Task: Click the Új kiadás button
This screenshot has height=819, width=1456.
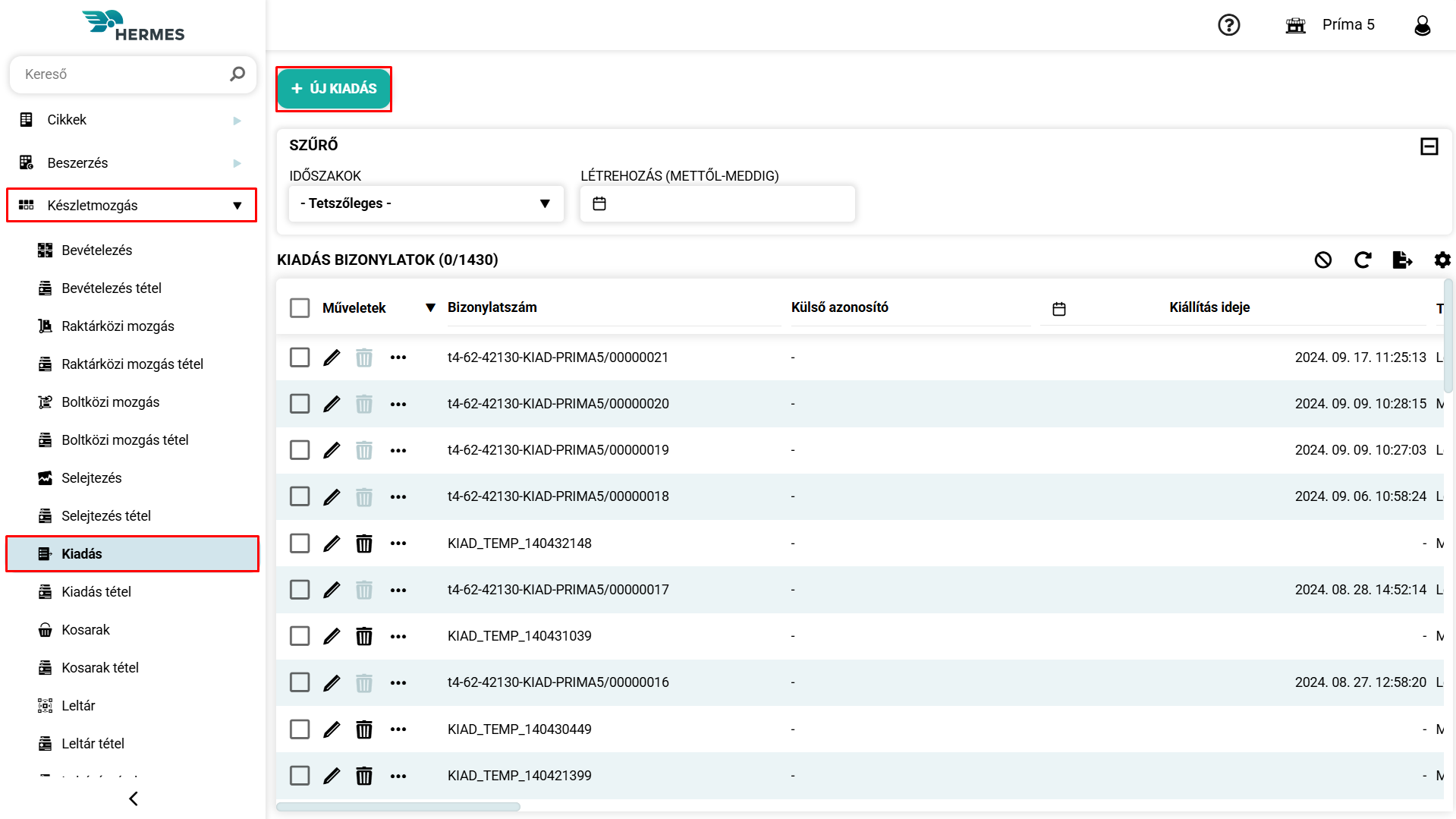Action: tap(334, 89)
